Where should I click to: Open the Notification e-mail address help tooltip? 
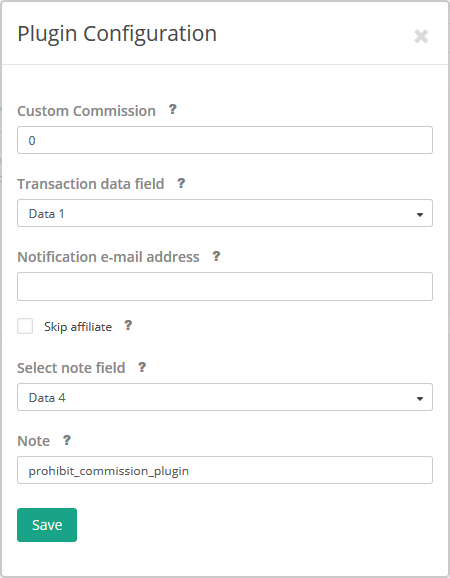point(216,256)
